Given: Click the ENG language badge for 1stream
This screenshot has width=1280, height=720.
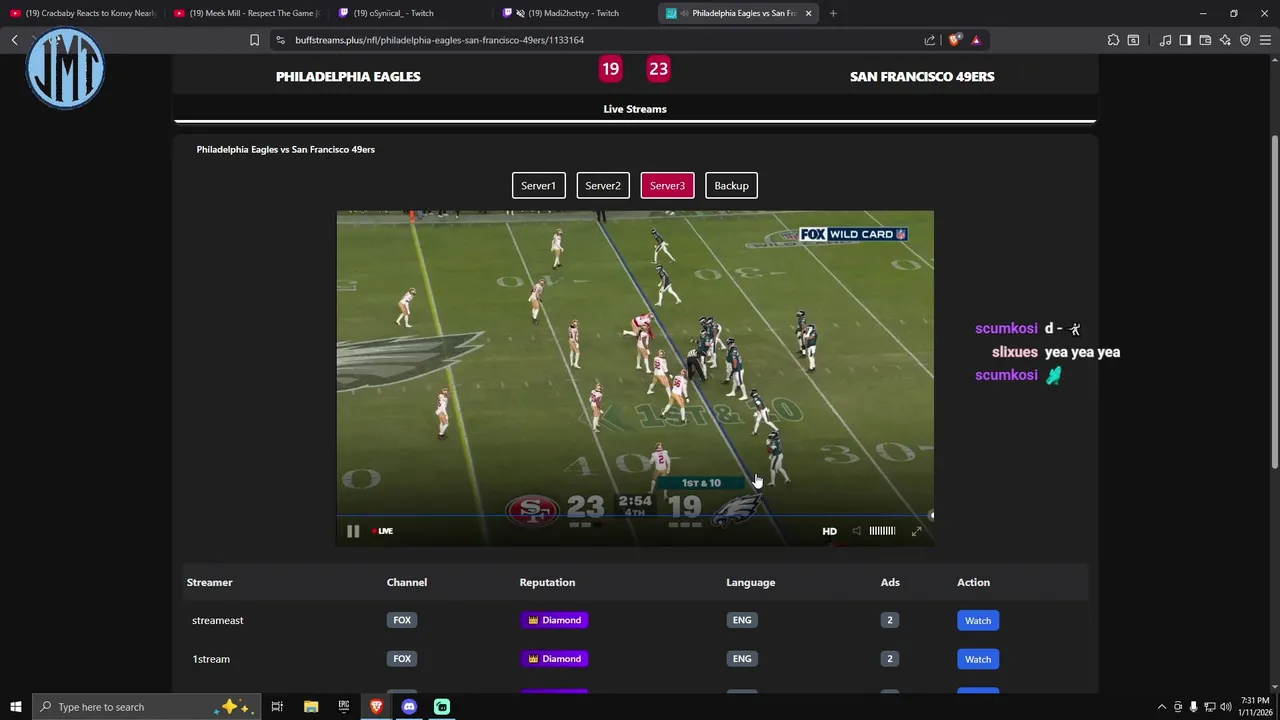Looking at the screenshot, I should 742,659.
